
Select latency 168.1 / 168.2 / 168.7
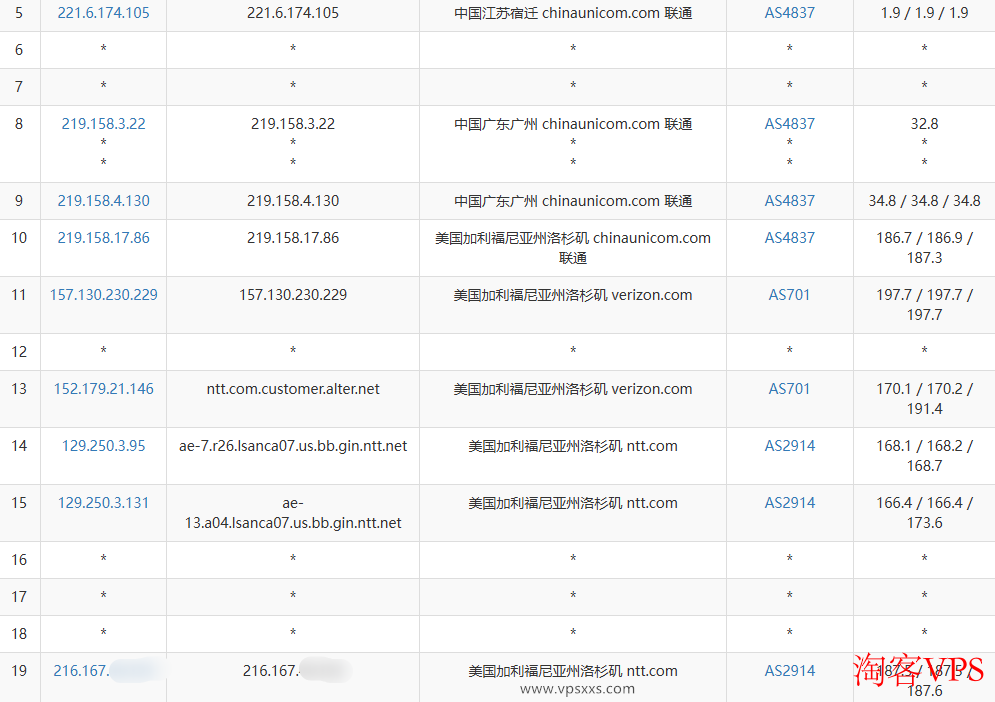point(925,456)
